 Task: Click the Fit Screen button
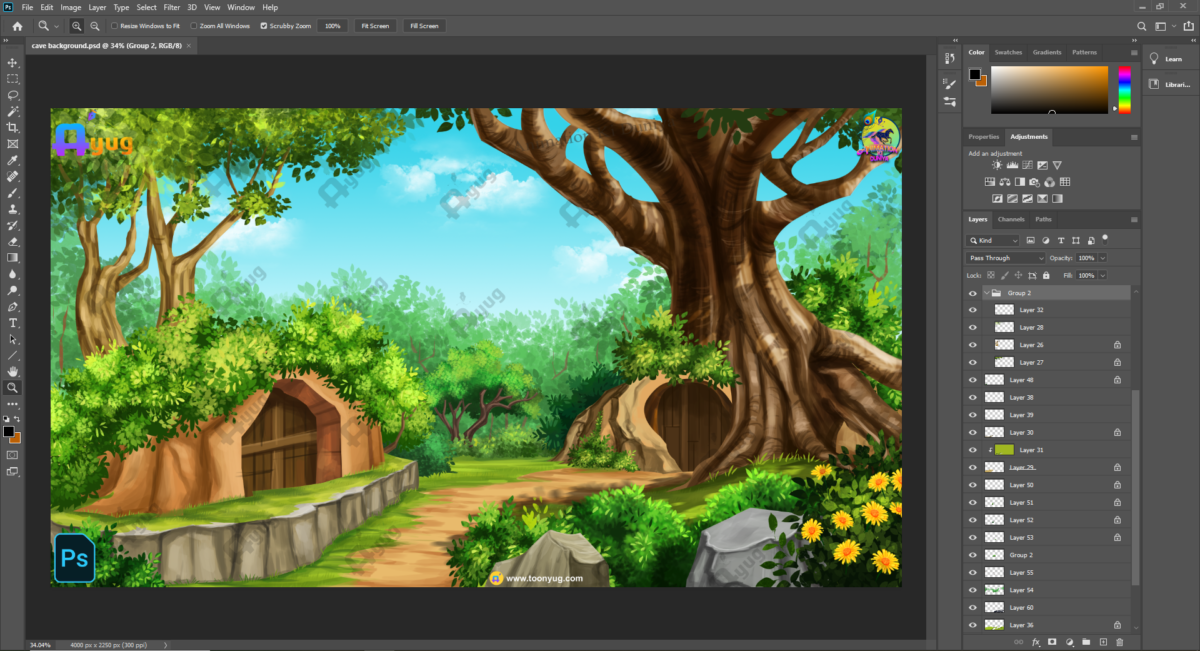pyautogui.click(x=375, y=26)
